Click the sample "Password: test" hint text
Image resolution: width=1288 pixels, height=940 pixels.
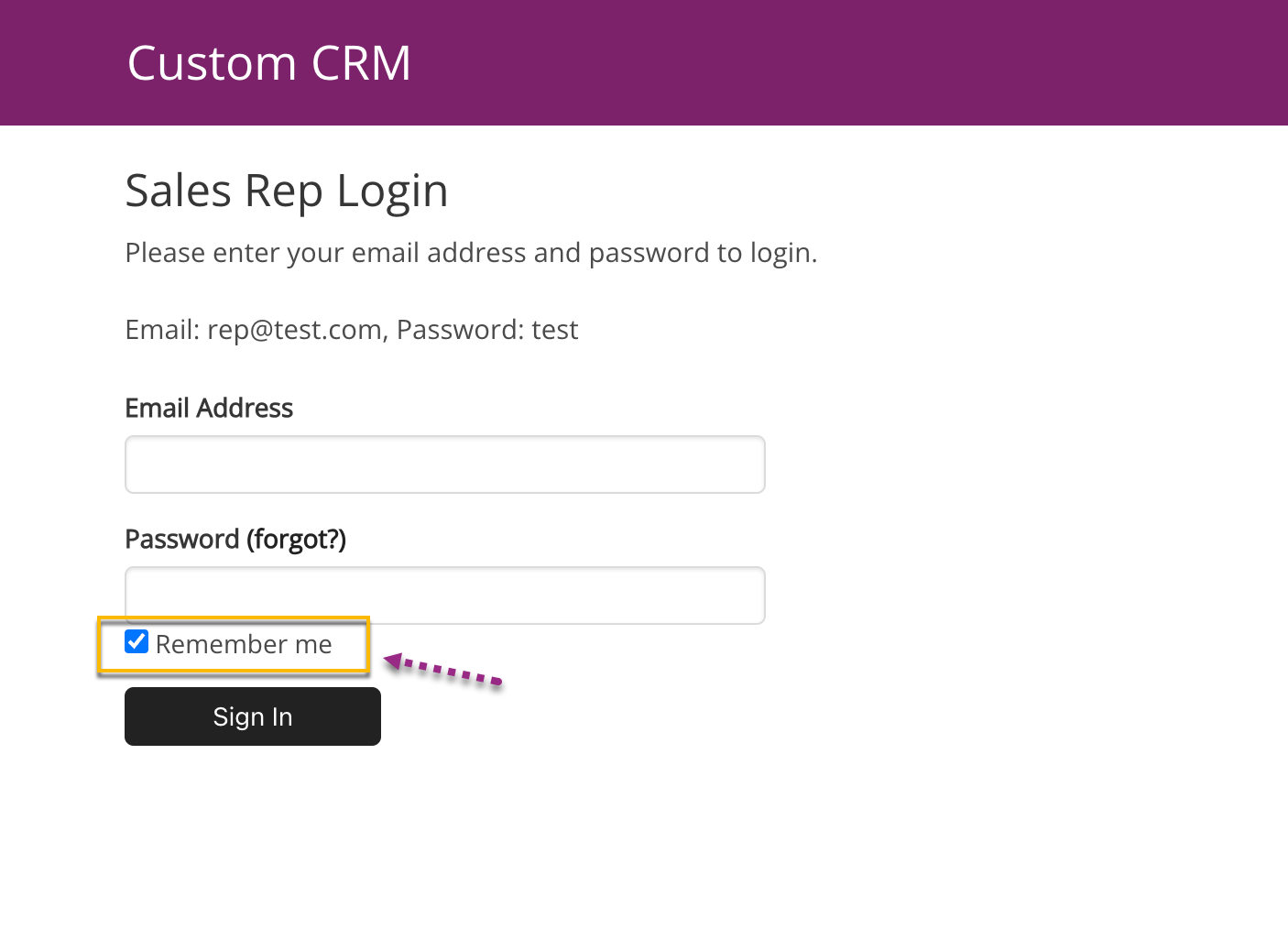(487, 330)
